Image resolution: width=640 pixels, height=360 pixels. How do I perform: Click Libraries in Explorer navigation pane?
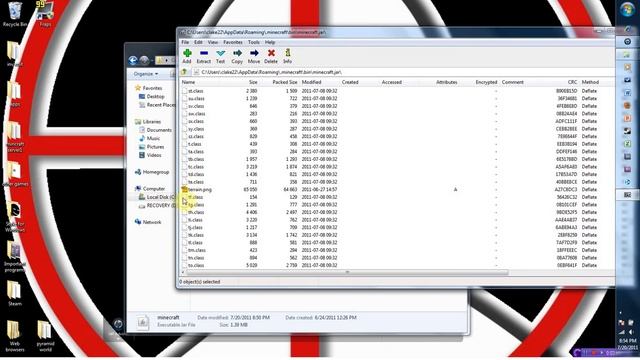151,122
